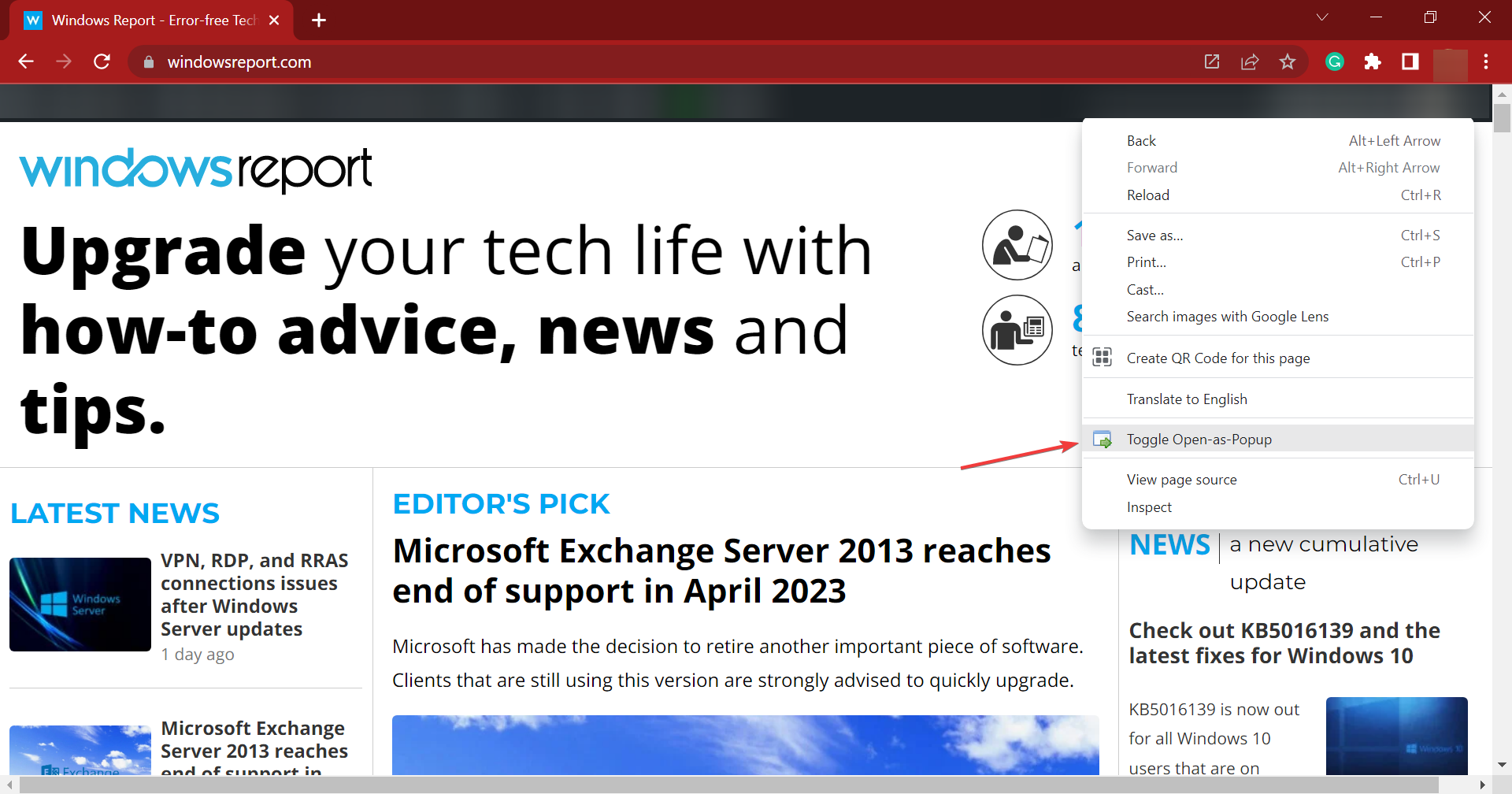Choose Save as... from the context menu

(1278, 236)
